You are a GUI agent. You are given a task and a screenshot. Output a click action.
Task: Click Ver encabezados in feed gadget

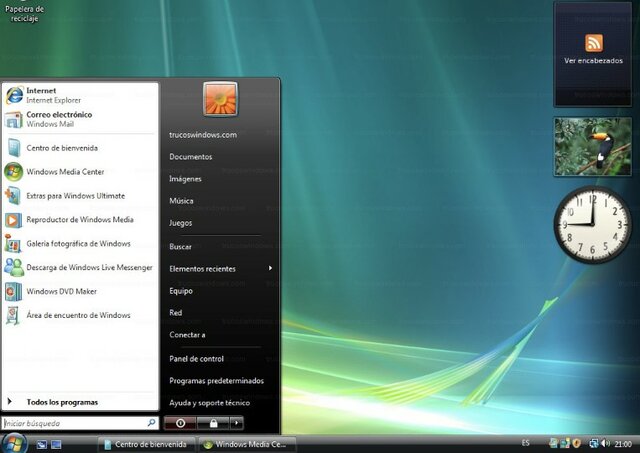click(593, 61)
